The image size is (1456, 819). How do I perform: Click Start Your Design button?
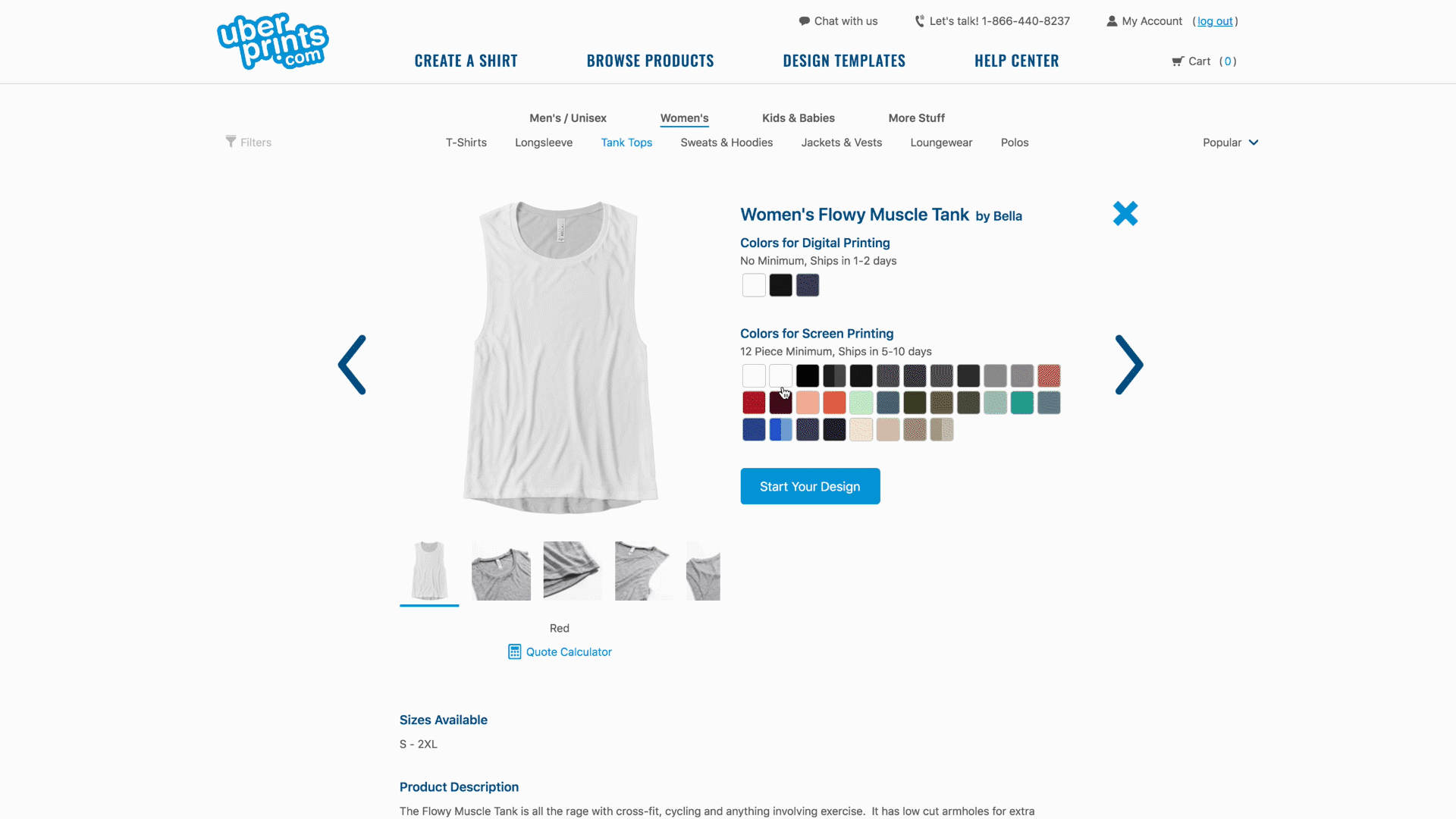pos(810,486)
